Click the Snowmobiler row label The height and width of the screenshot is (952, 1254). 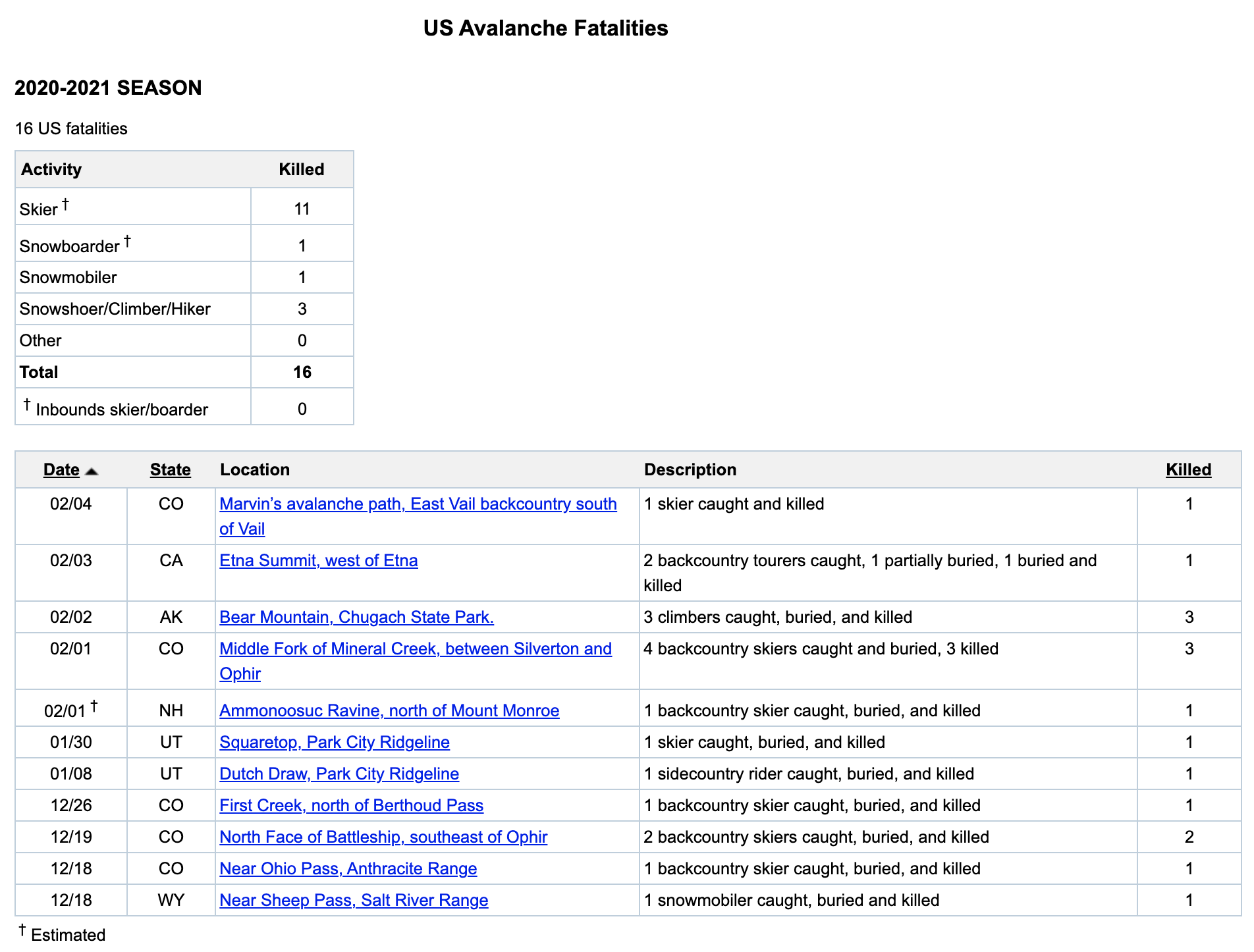(x=68, y=277)
